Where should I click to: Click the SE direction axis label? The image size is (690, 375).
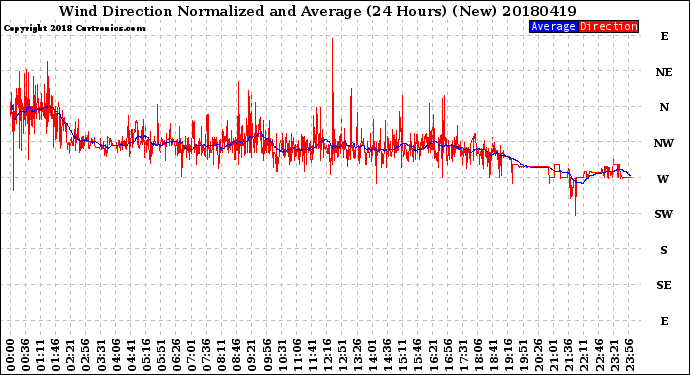[x=664, y=286]
